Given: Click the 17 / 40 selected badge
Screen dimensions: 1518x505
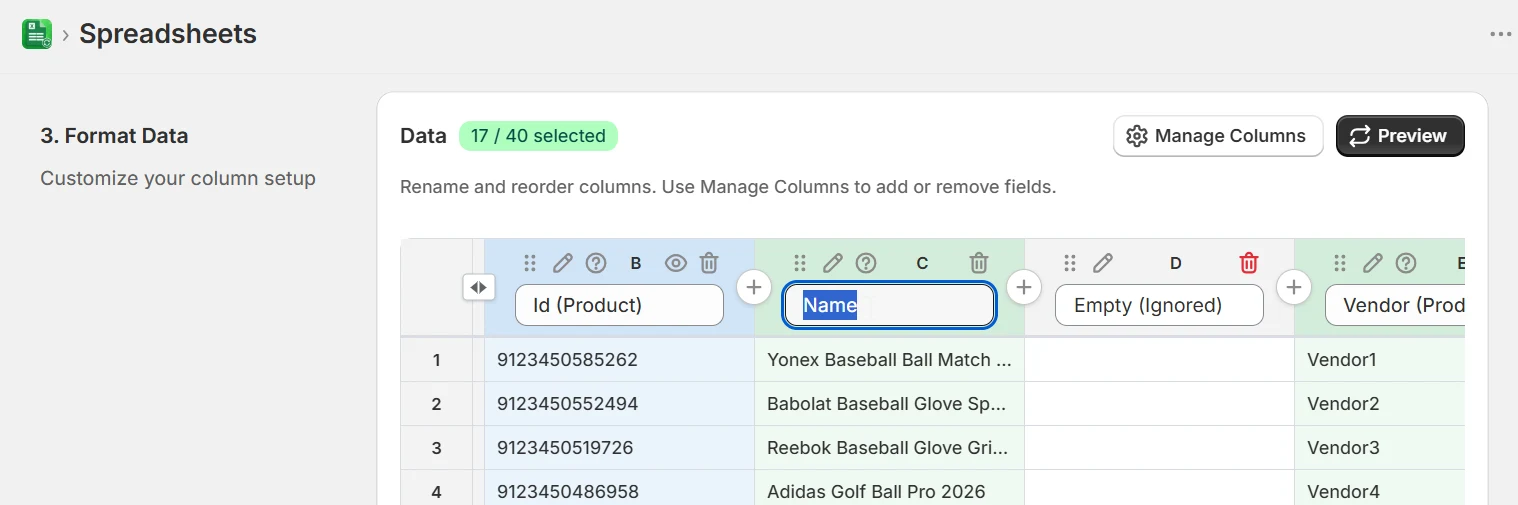Looking at the screenshot, I should tap(538, 136).
